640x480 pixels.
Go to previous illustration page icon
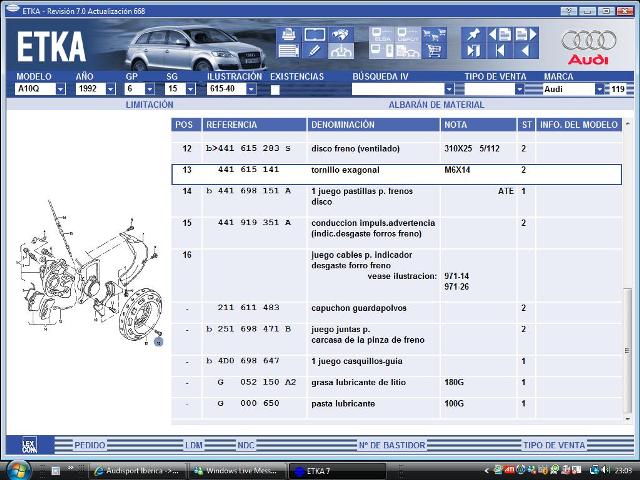pyautogui.click(x=500, y=35)
